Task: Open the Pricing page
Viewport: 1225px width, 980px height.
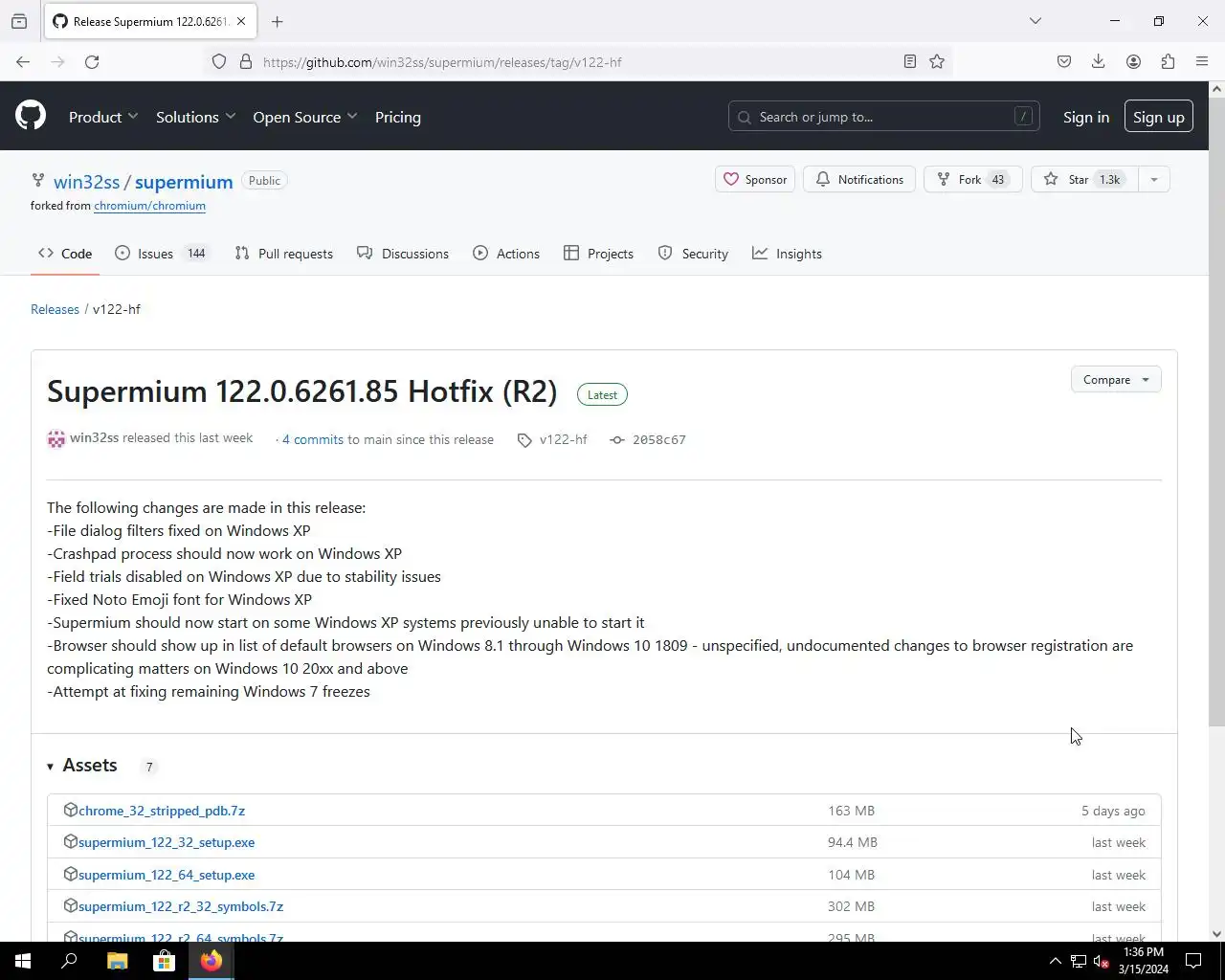Action: click(398, 117)
